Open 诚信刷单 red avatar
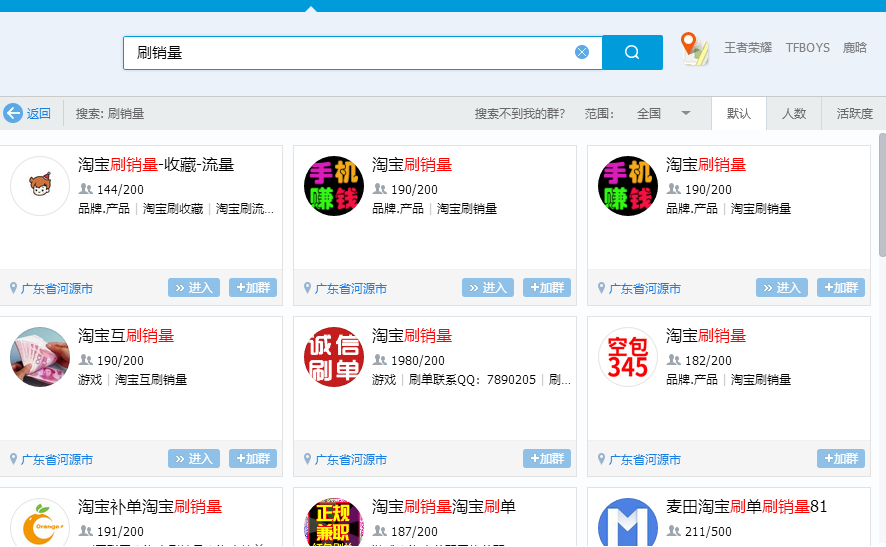This screenshot has height=547, width=886. pyautogui.click(x=334, y=357)
